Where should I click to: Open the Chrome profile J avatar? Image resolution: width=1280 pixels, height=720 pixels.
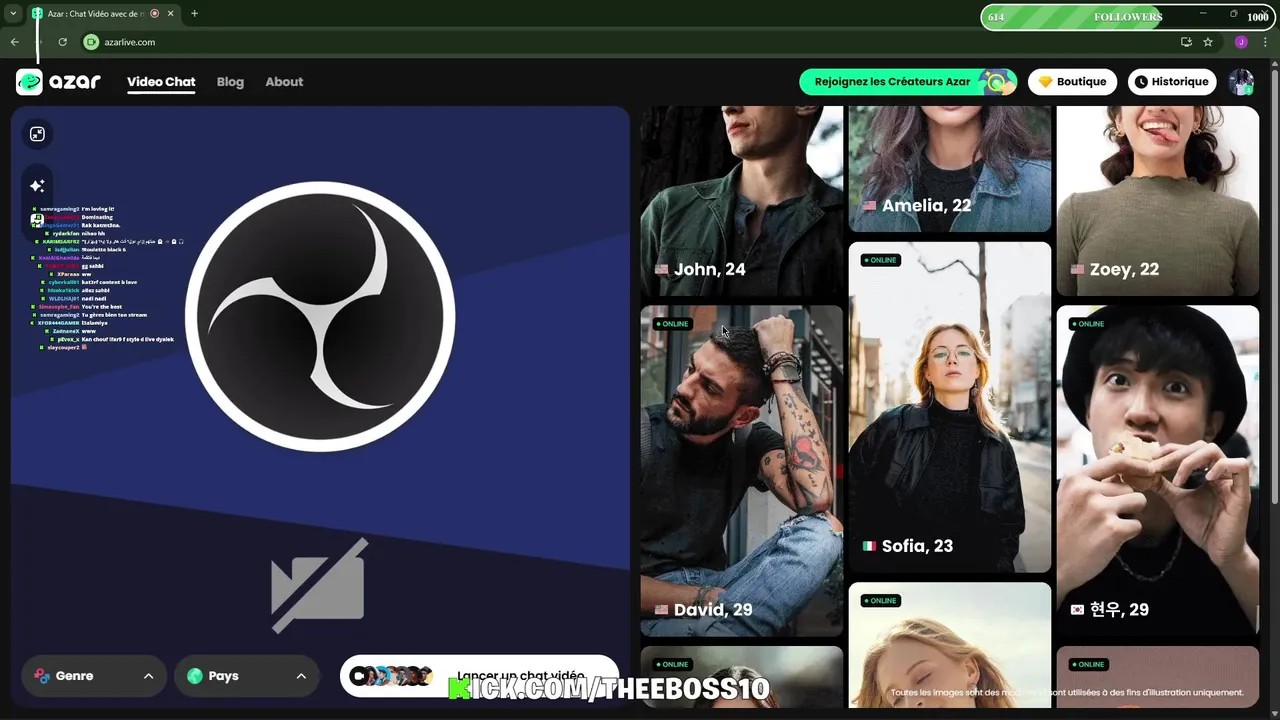click(x=1241, y=42)
